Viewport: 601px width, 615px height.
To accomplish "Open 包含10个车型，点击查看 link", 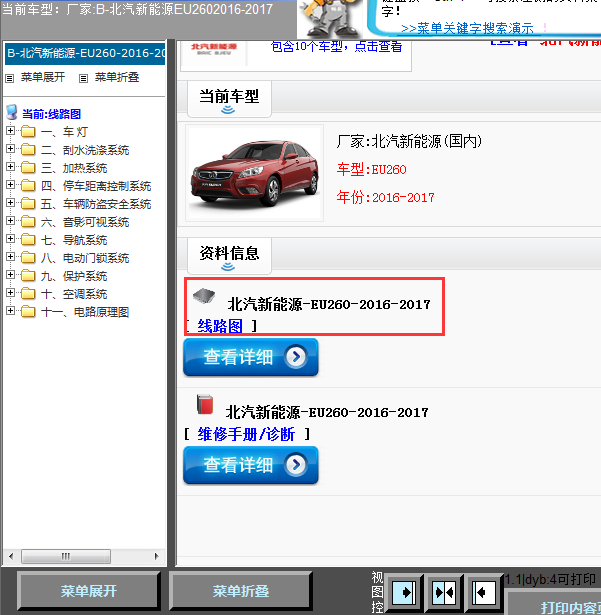I will (337, 47).
